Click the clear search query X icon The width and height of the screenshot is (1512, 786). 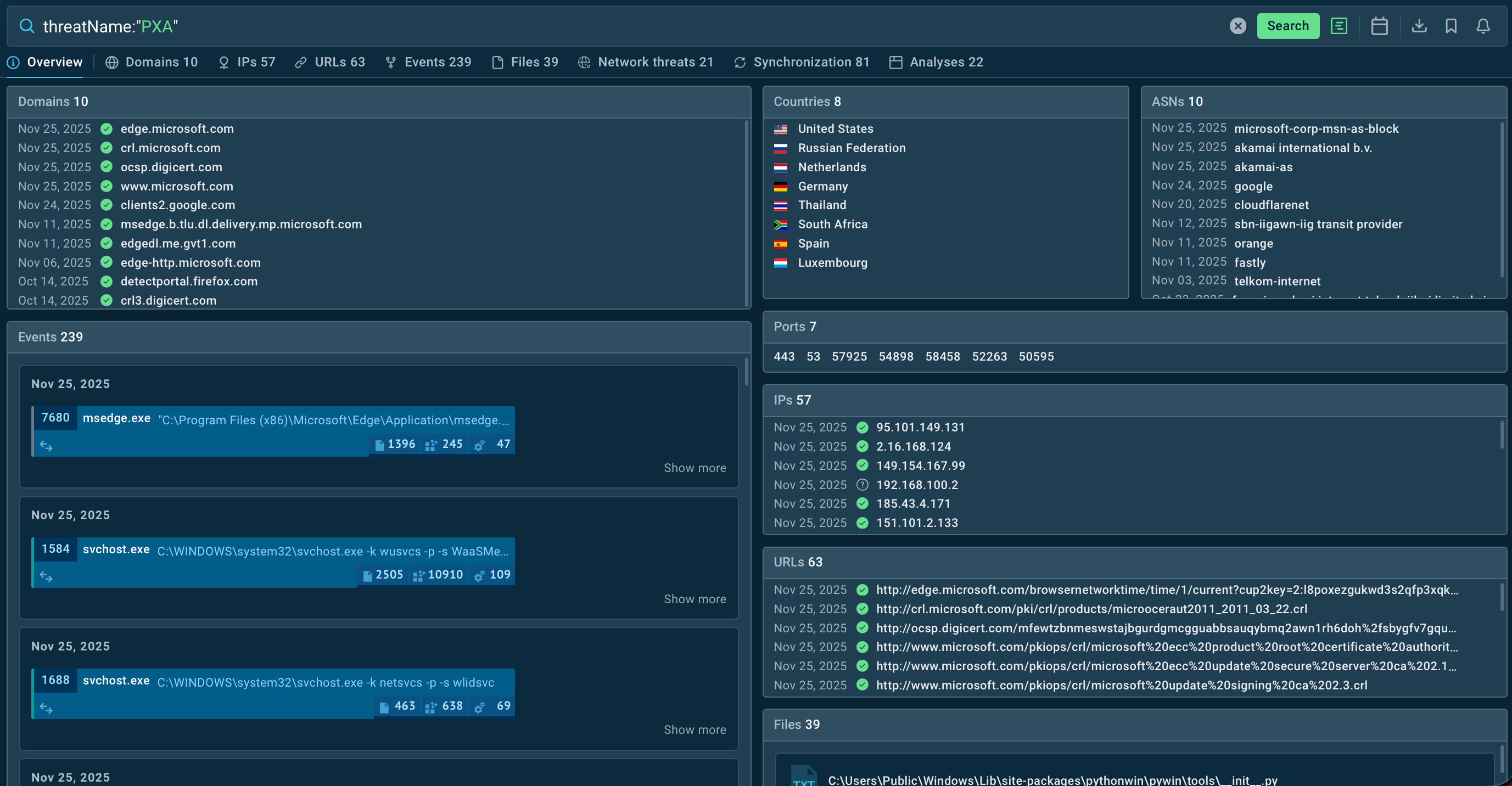[1237, 26]
